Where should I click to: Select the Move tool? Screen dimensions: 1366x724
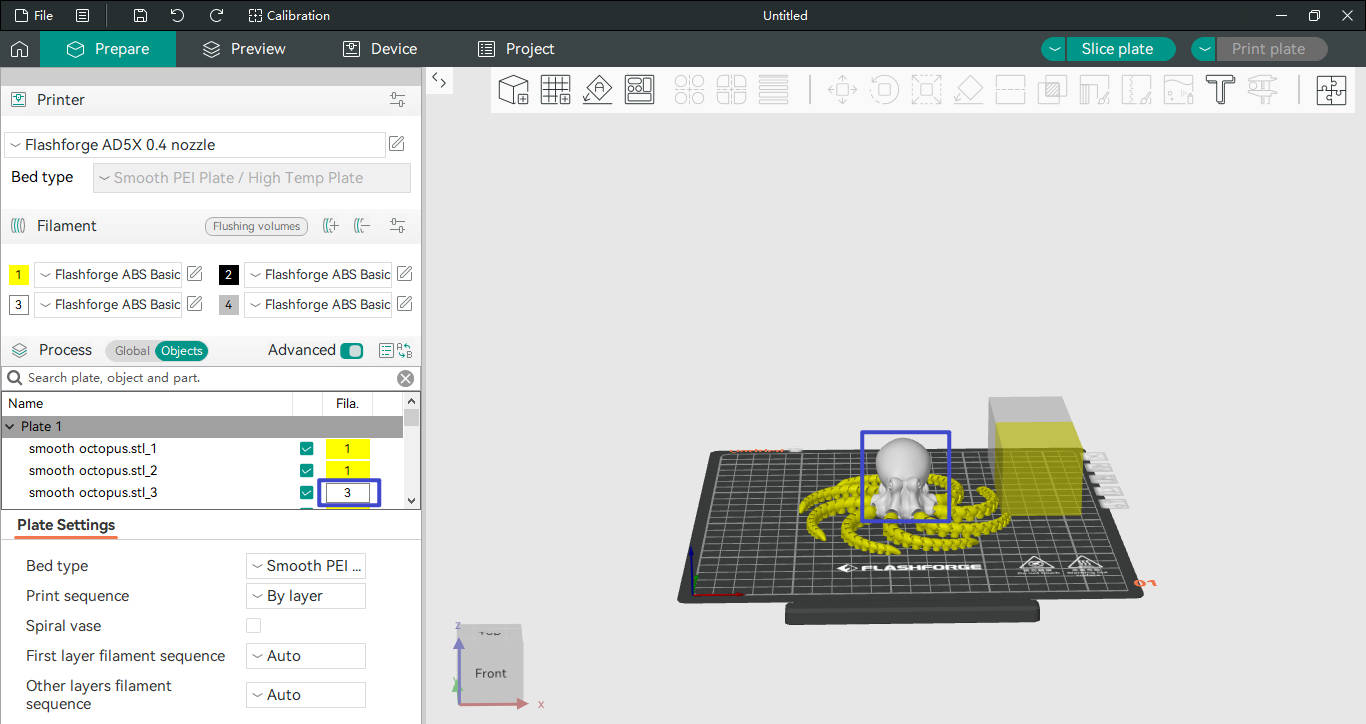point(842,90)
